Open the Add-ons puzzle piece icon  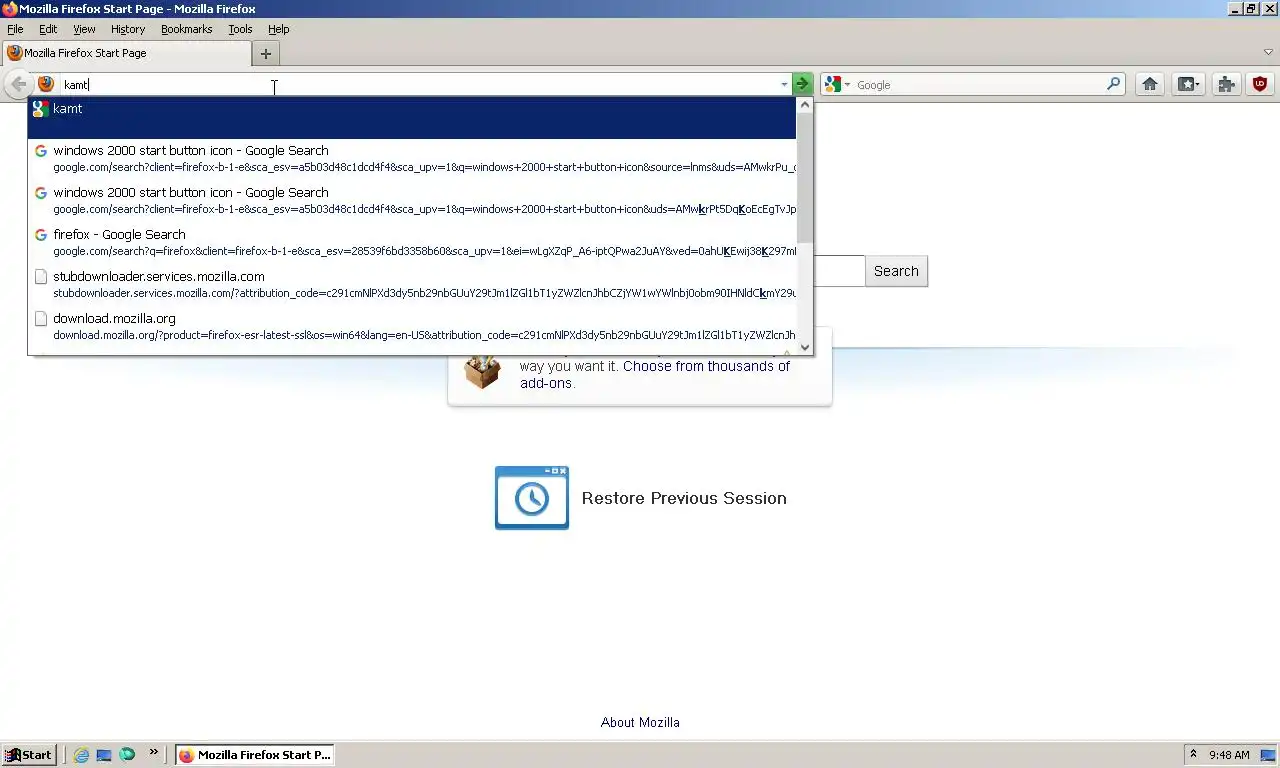[x=1226, y=85]
